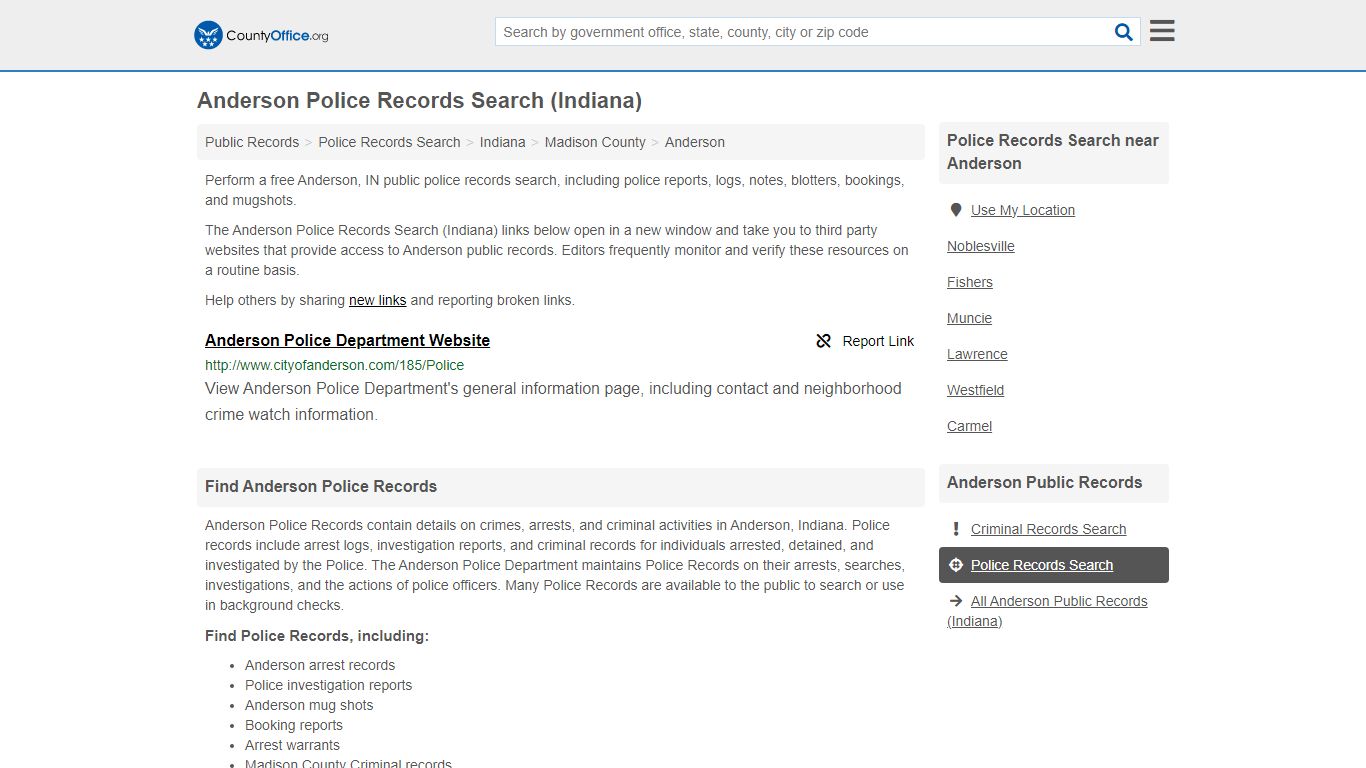The image size is (1366, 768).
Task: Click the Police investigation reports list item
Action: pyautogui.click(x=328, y=685)
